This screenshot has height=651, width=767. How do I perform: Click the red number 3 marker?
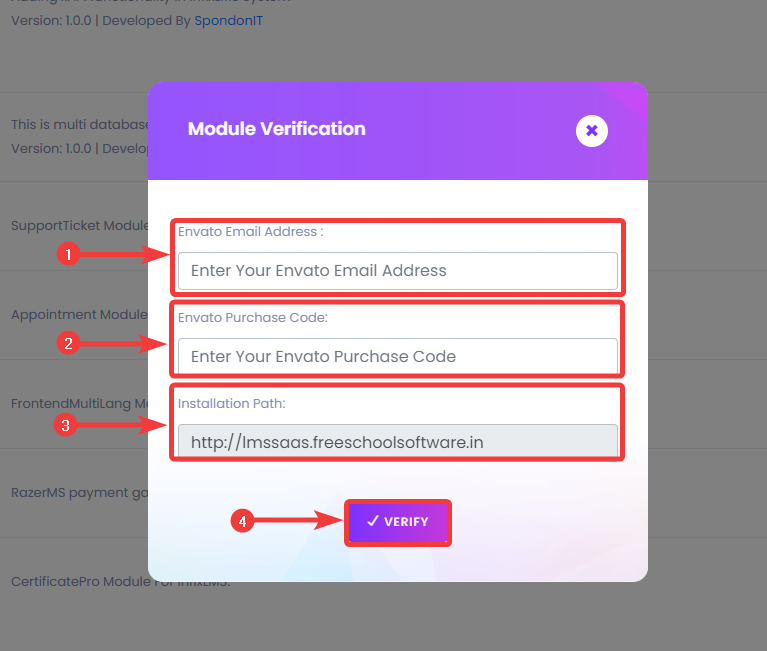66,425
